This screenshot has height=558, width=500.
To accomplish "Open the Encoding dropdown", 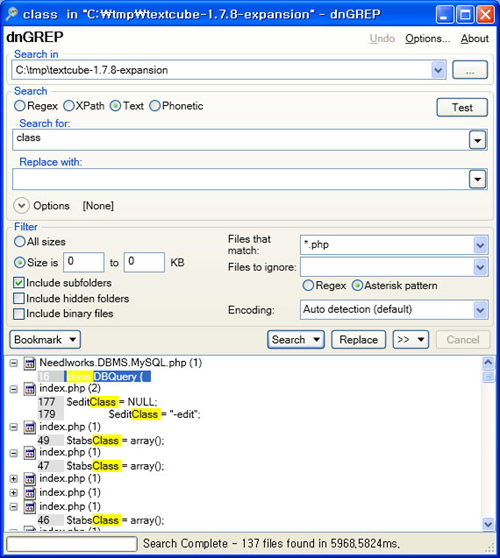I will point(480,310).
